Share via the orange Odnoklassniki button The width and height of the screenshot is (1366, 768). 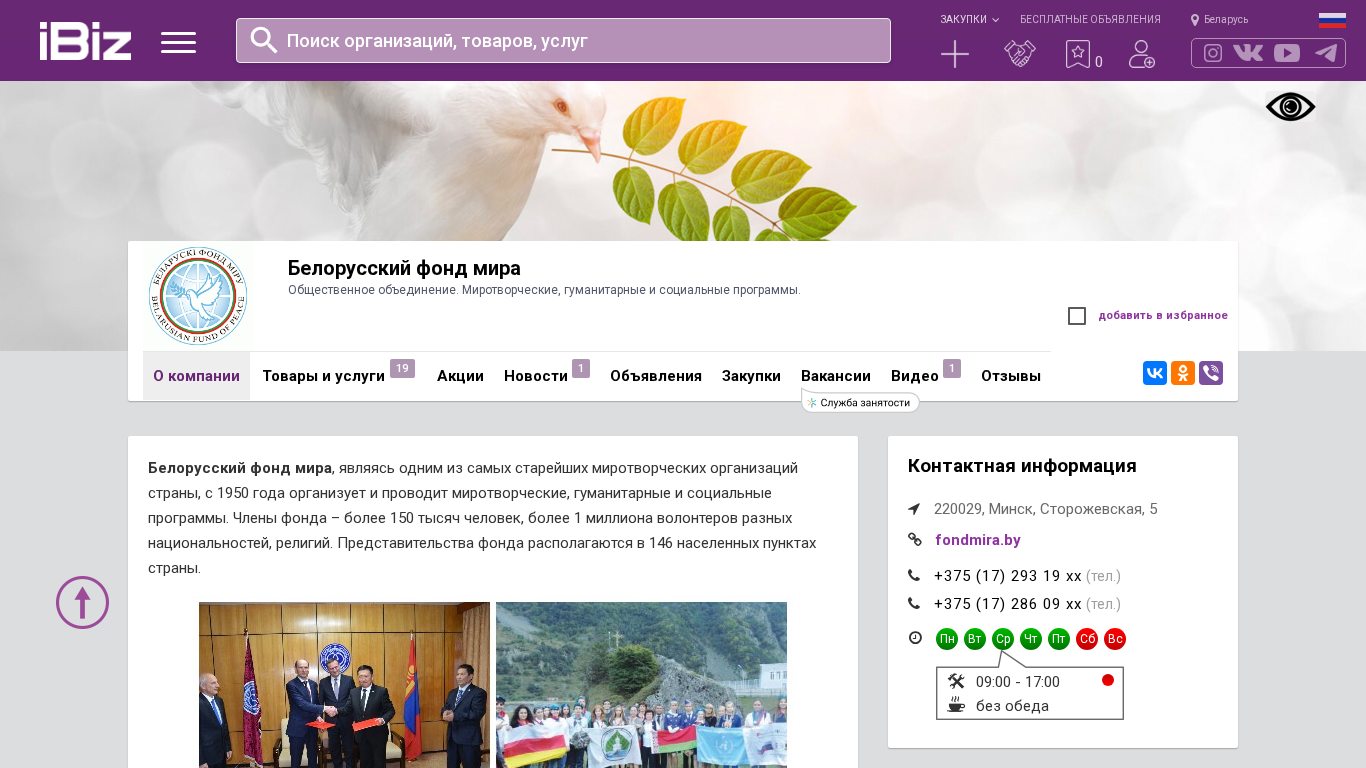click(1183, 373)
